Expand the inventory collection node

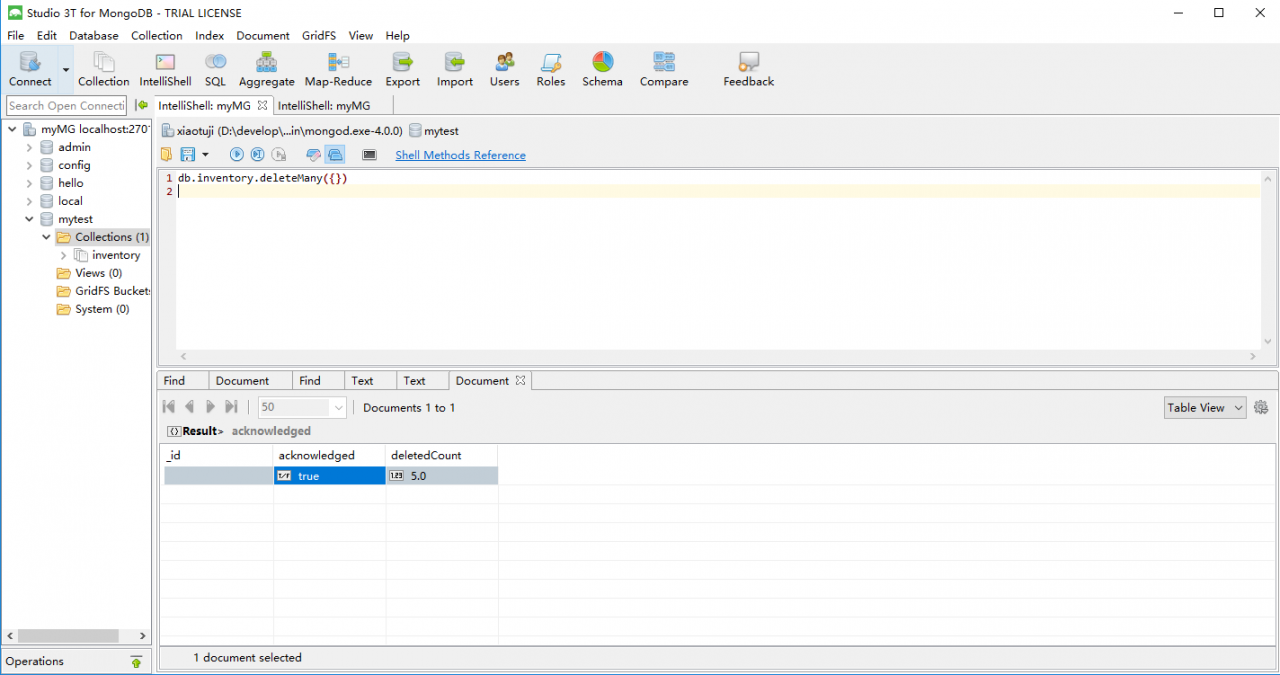pos(64,256)
